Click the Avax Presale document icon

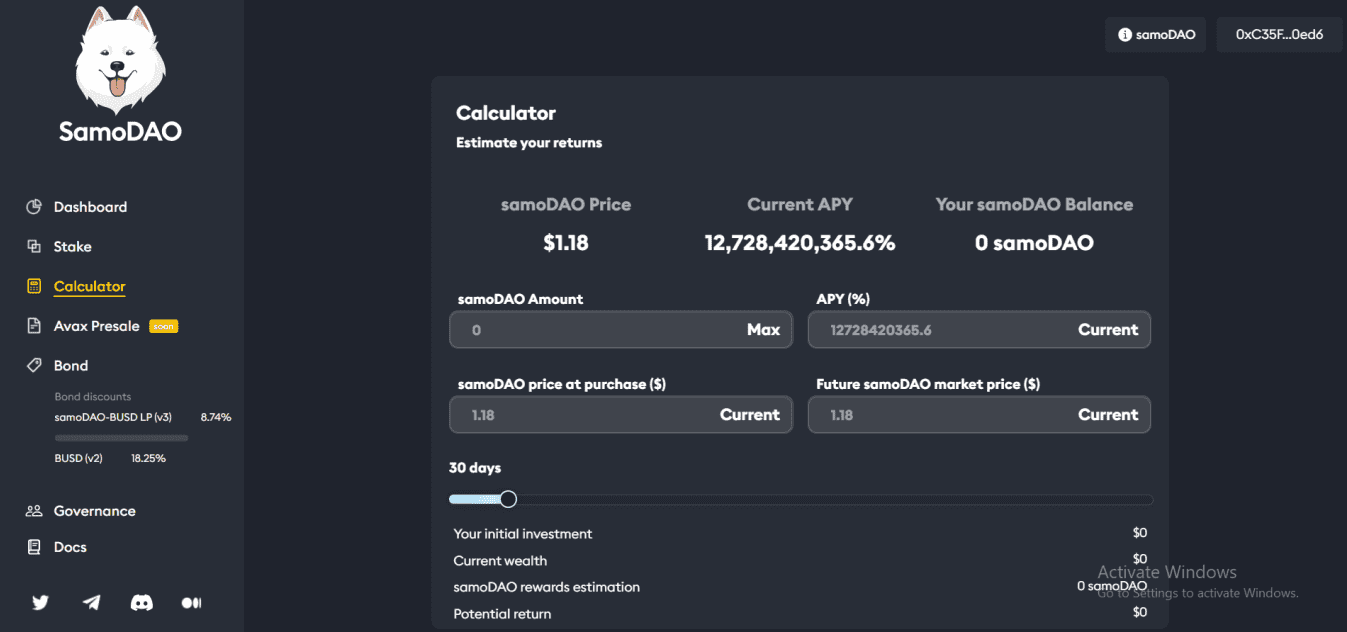pyautogui.click(x=34, y=326)
